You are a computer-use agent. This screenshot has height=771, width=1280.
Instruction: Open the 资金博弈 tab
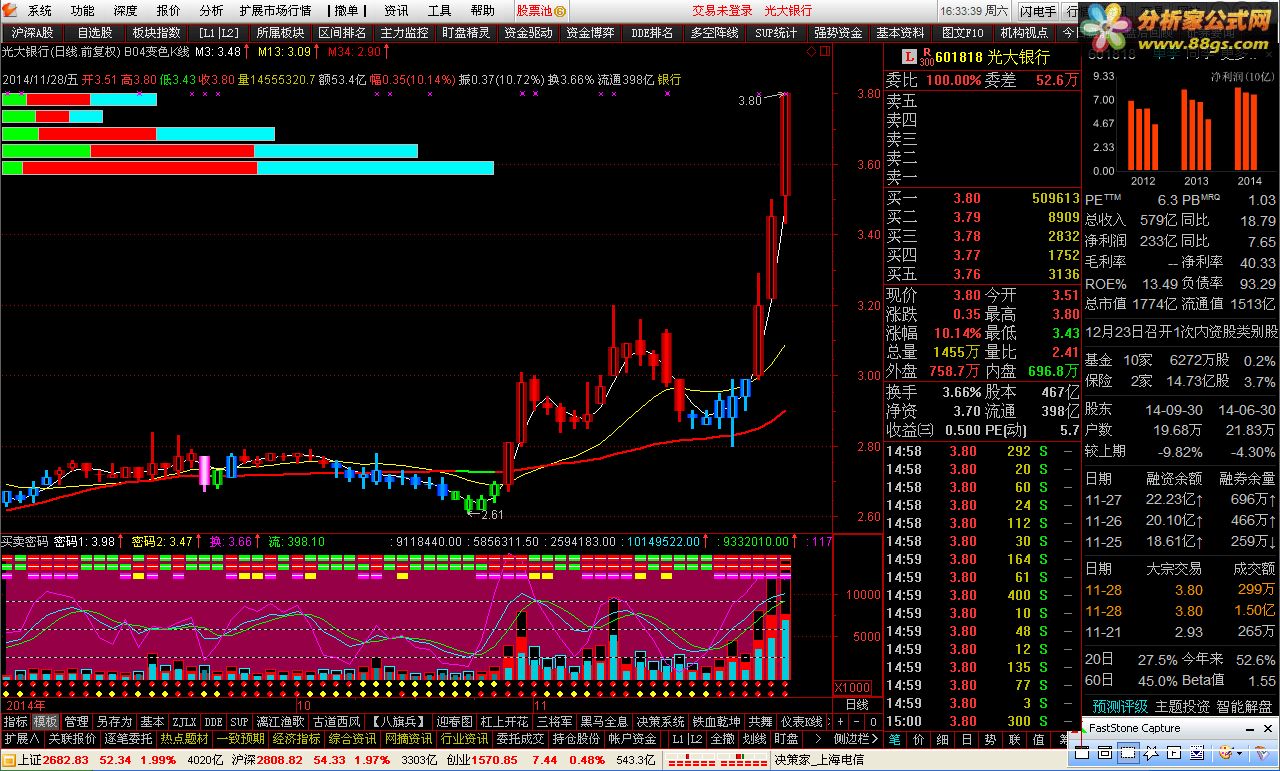click(590, 33)
